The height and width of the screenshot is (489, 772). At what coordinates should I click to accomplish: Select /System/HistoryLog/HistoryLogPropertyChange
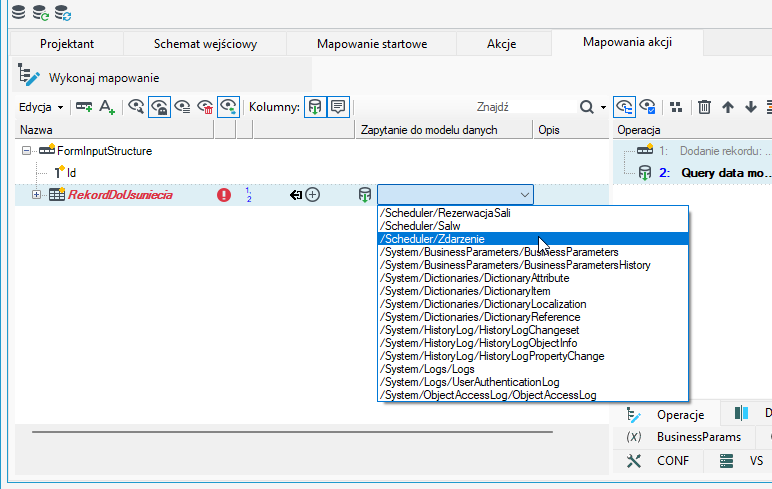(533, 356)
